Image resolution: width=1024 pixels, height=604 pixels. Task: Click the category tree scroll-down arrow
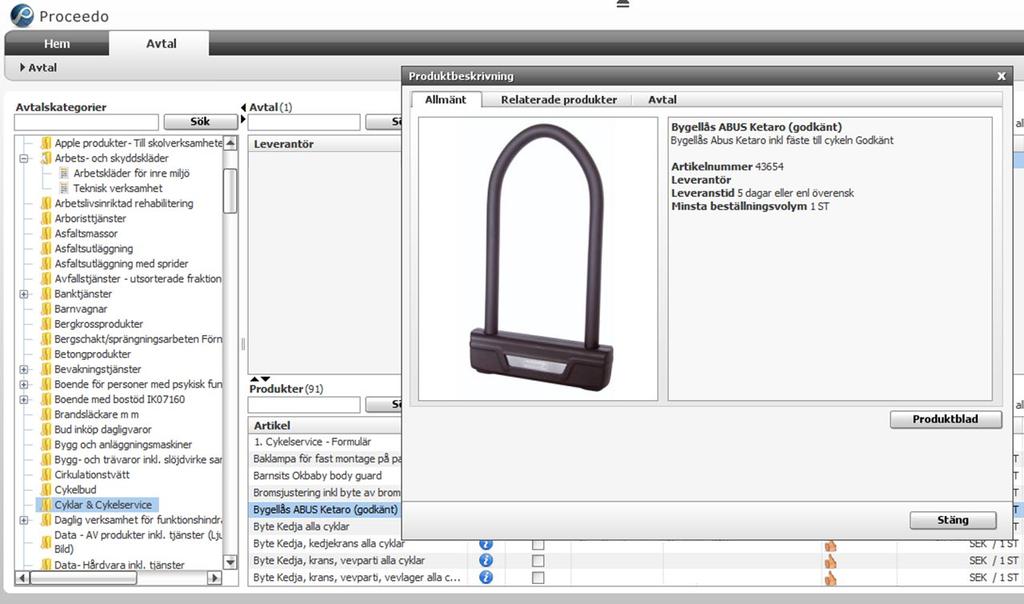click(x=230, y=562)
